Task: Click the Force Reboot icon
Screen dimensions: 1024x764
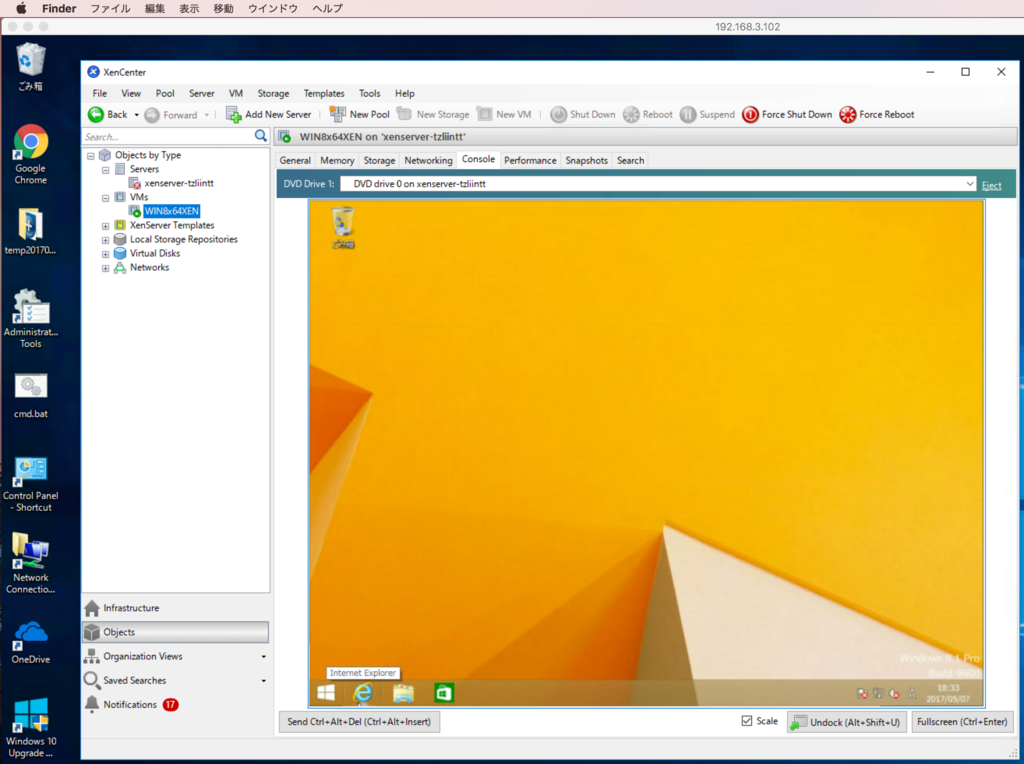Action: tap(848, 114)
